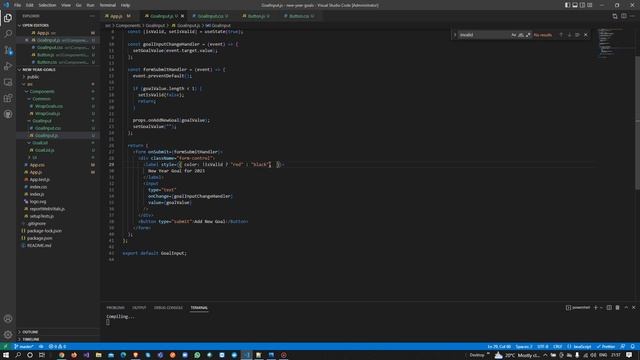Open the Extensions view
Viewport: 640px width, 360px height.
point(8,98)
